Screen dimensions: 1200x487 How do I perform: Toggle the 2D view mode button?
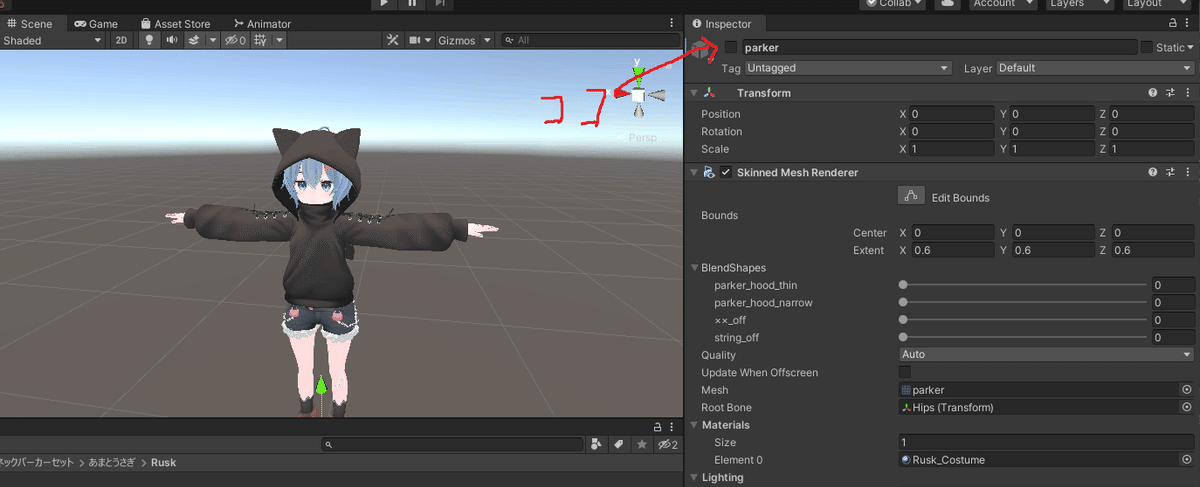point(121,40)
